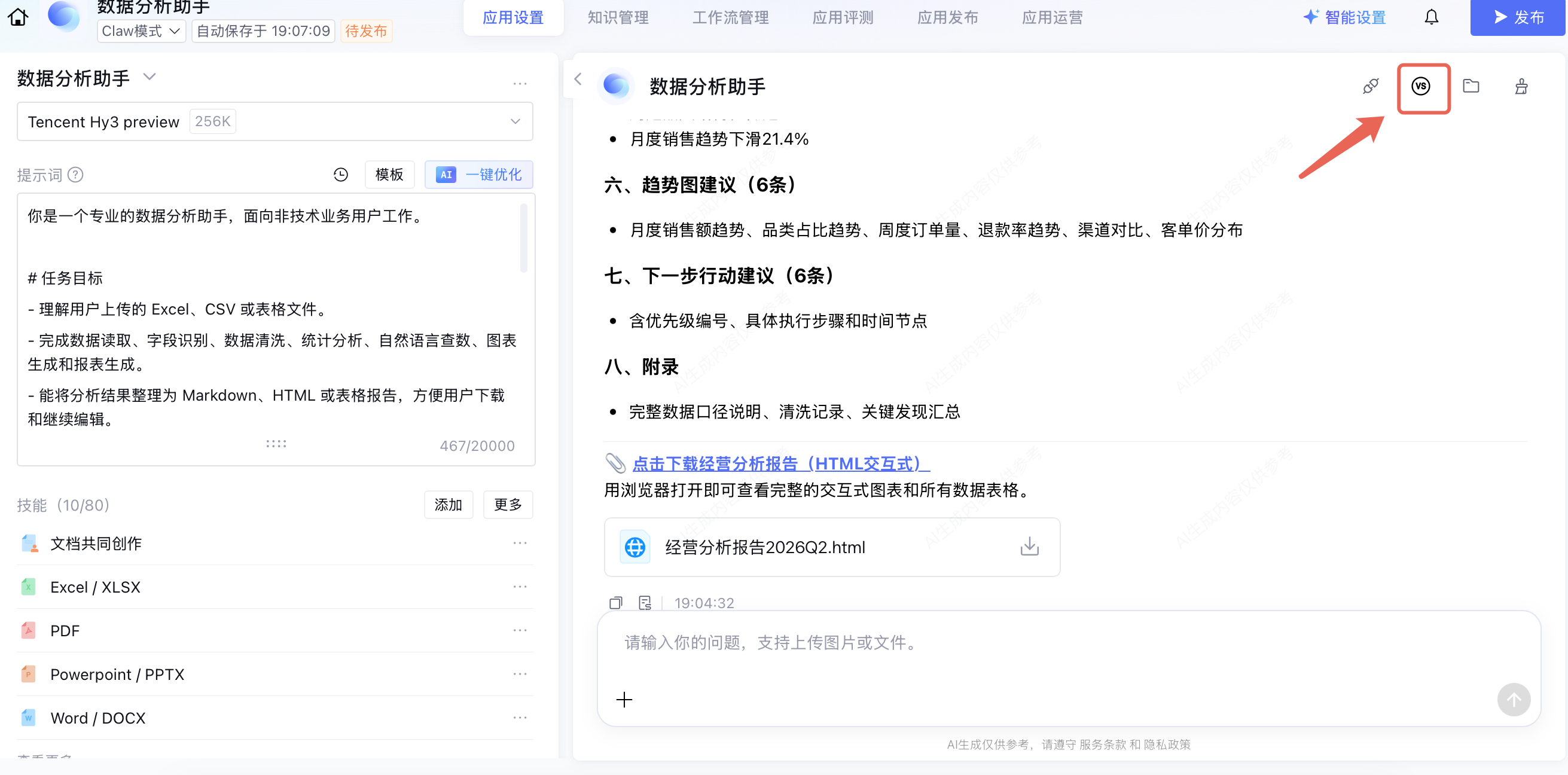
Task: Click 更多 in skills section
Action: coord(508,505)
